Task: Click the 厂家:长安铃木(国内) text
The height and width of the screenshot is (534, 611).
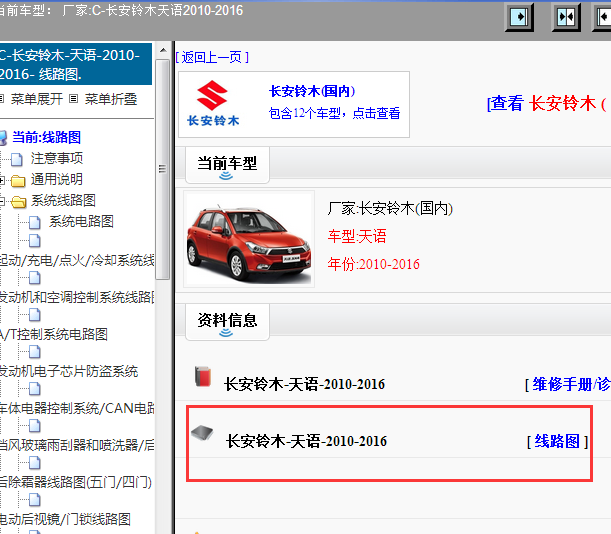Action: 390,209
